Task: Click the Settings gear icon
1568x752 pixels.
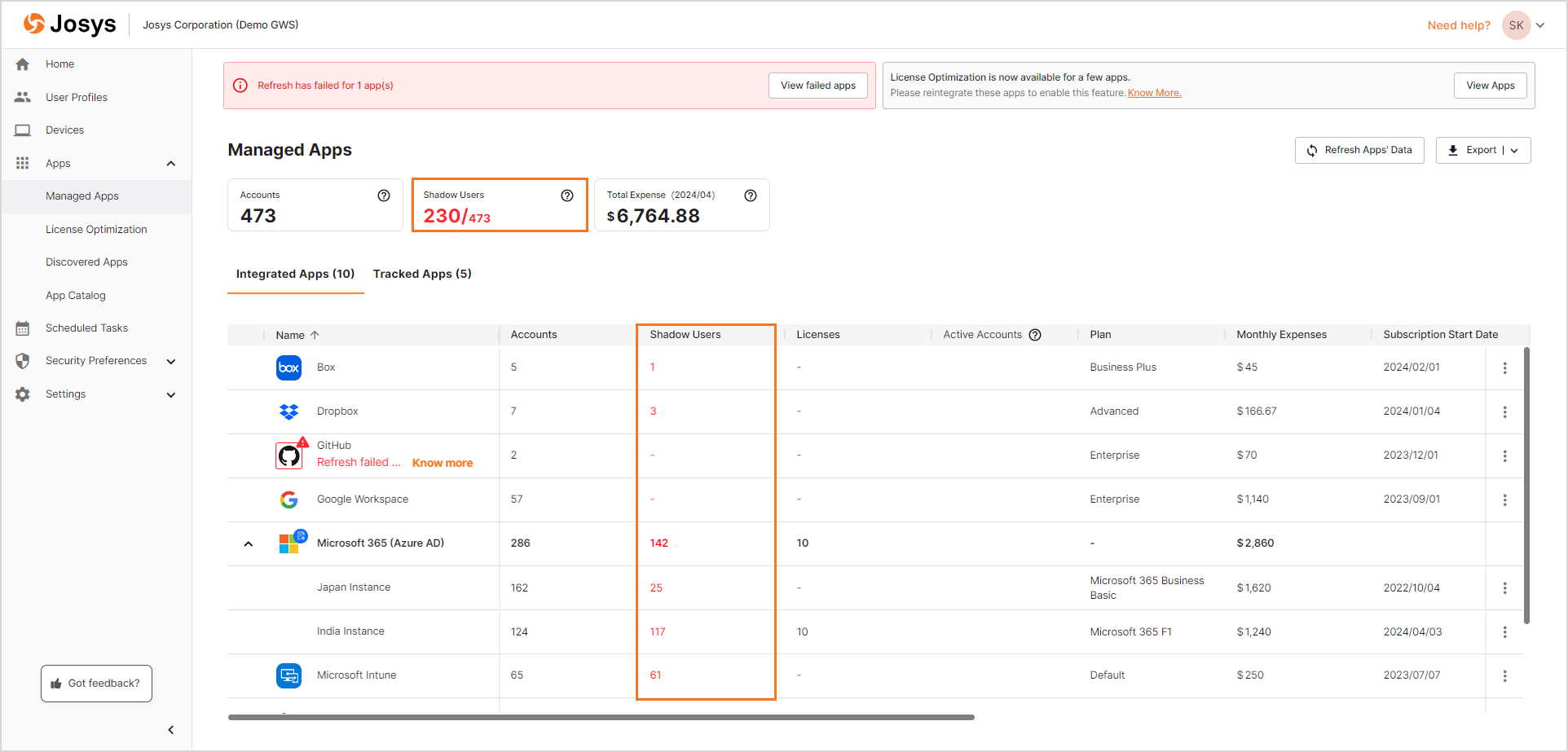Action: tap(23, 394)
